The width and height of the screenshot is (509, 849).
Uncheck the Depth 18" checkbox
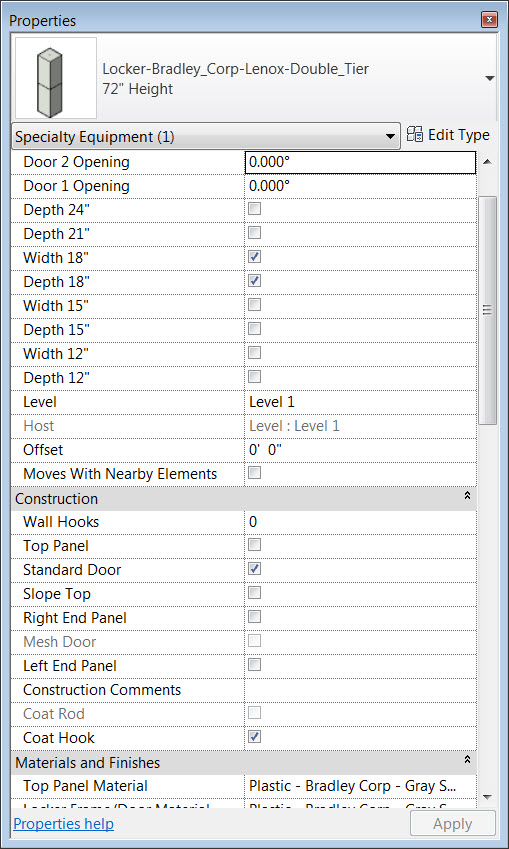coord(254,280)
